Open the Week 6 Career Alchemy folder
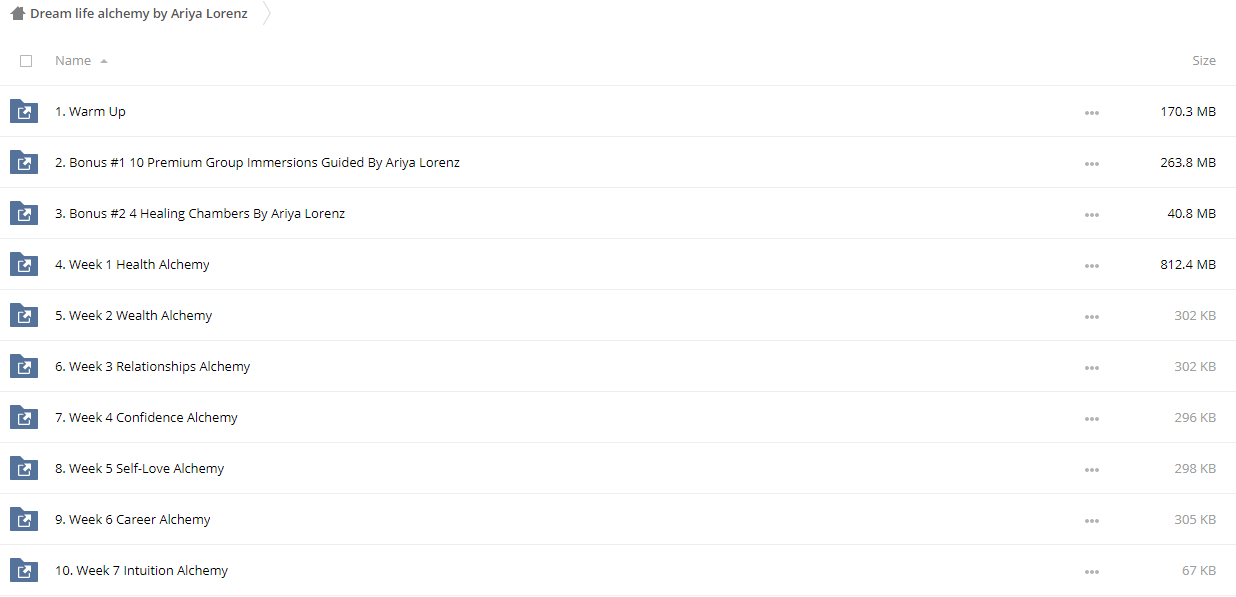The width and height of the screenshot is (1236, 597). [x=132, y=519]
